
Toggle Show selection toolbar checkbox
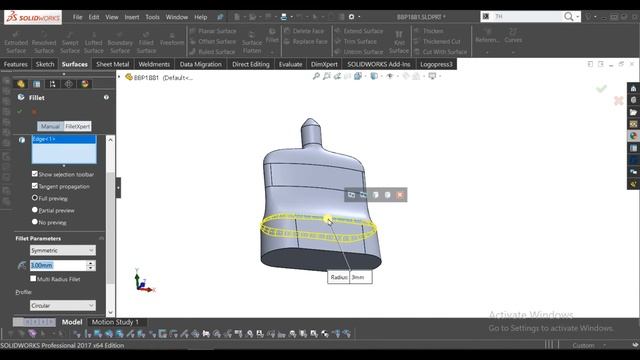click(35, 174)
